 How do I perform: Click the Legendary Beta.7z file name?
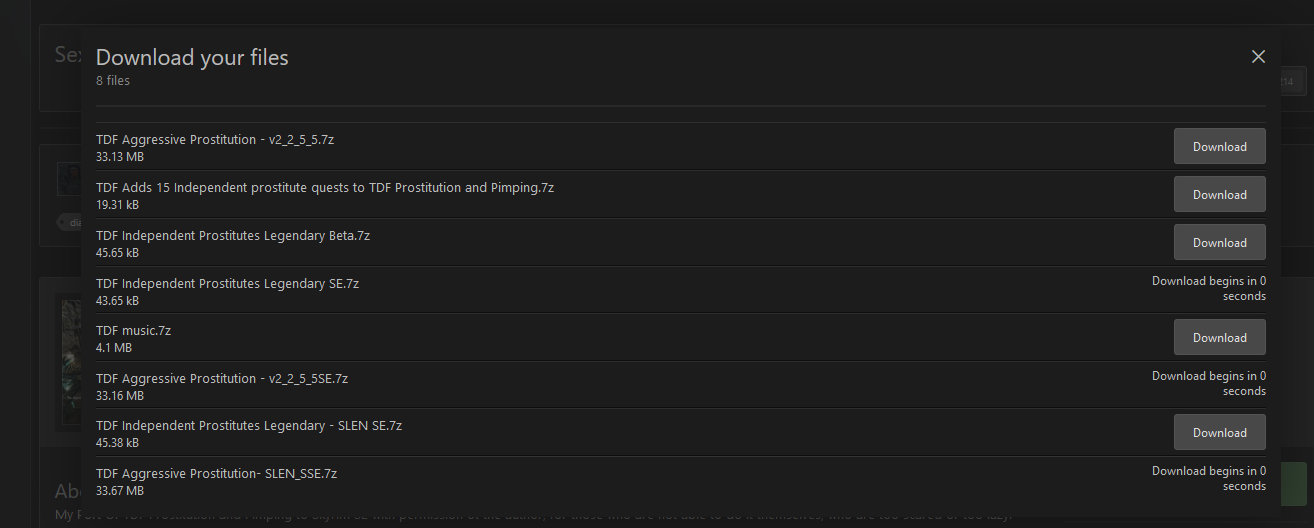pos(233,235)
